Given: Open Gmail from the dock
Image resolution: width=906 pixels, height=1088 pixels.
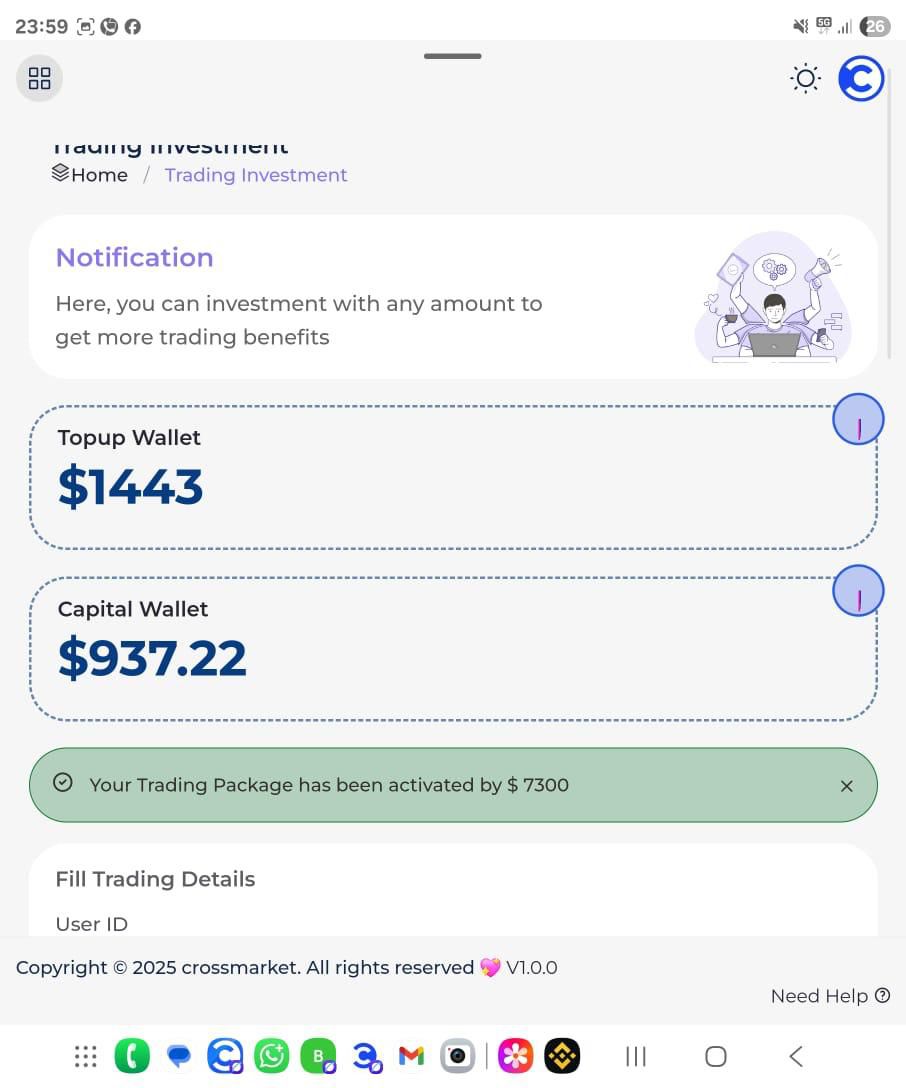Looking at the screenshot, I should 411,1056.
